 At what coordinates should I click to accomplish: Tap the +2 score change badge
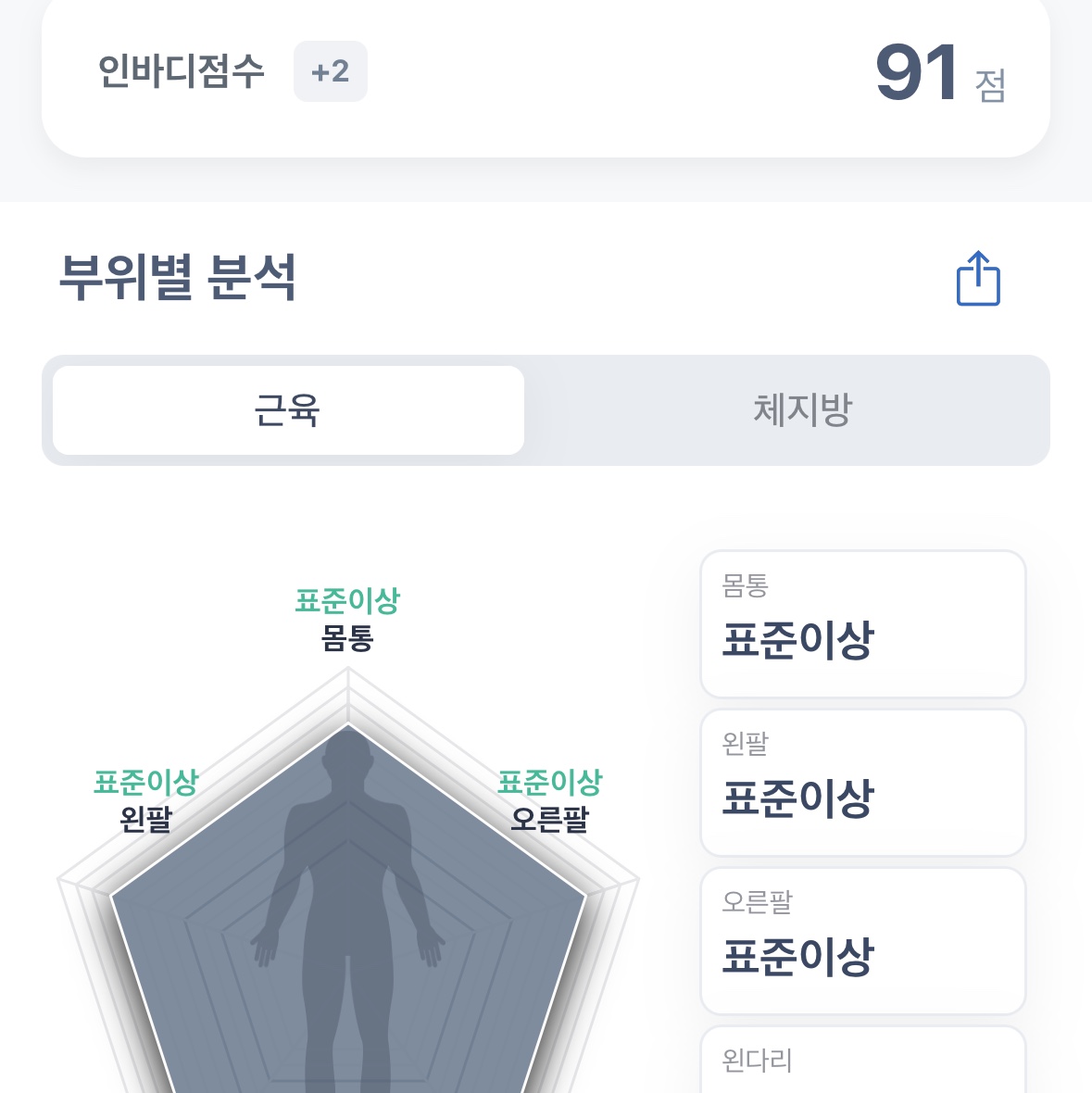331,71
